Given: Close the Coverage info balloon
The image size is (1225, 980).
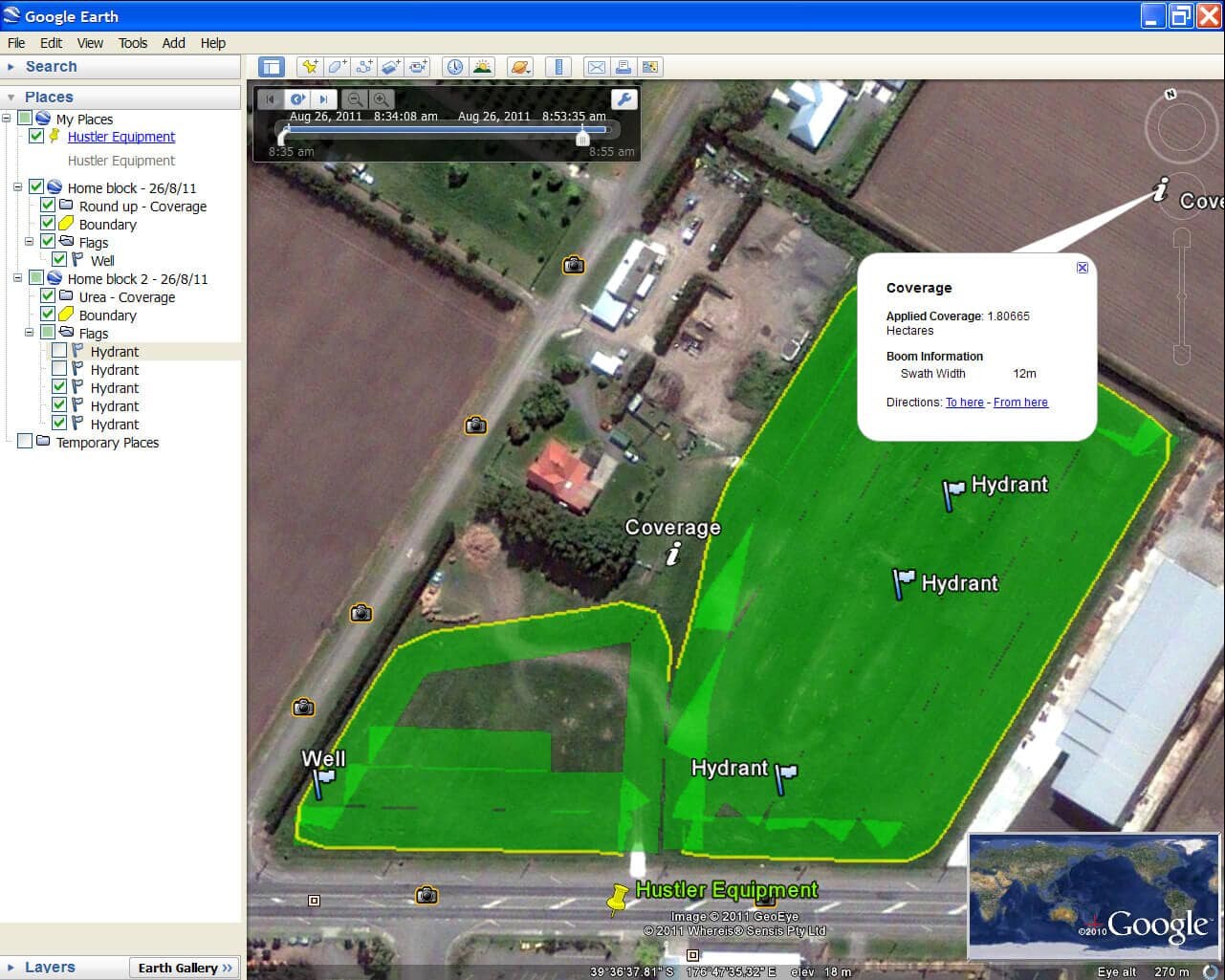Looking at the screenshot, I should coord(1083,268).
